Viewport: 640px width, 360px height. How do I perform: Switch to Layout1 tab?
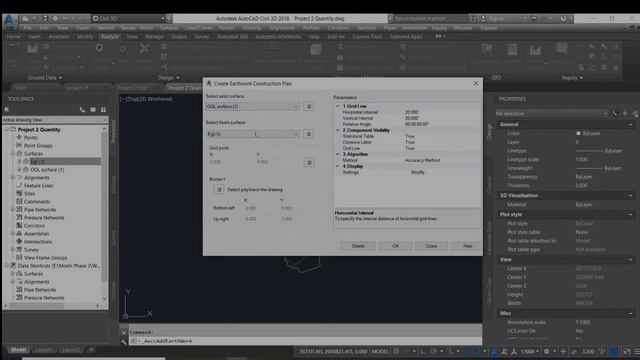coord(44,350)
